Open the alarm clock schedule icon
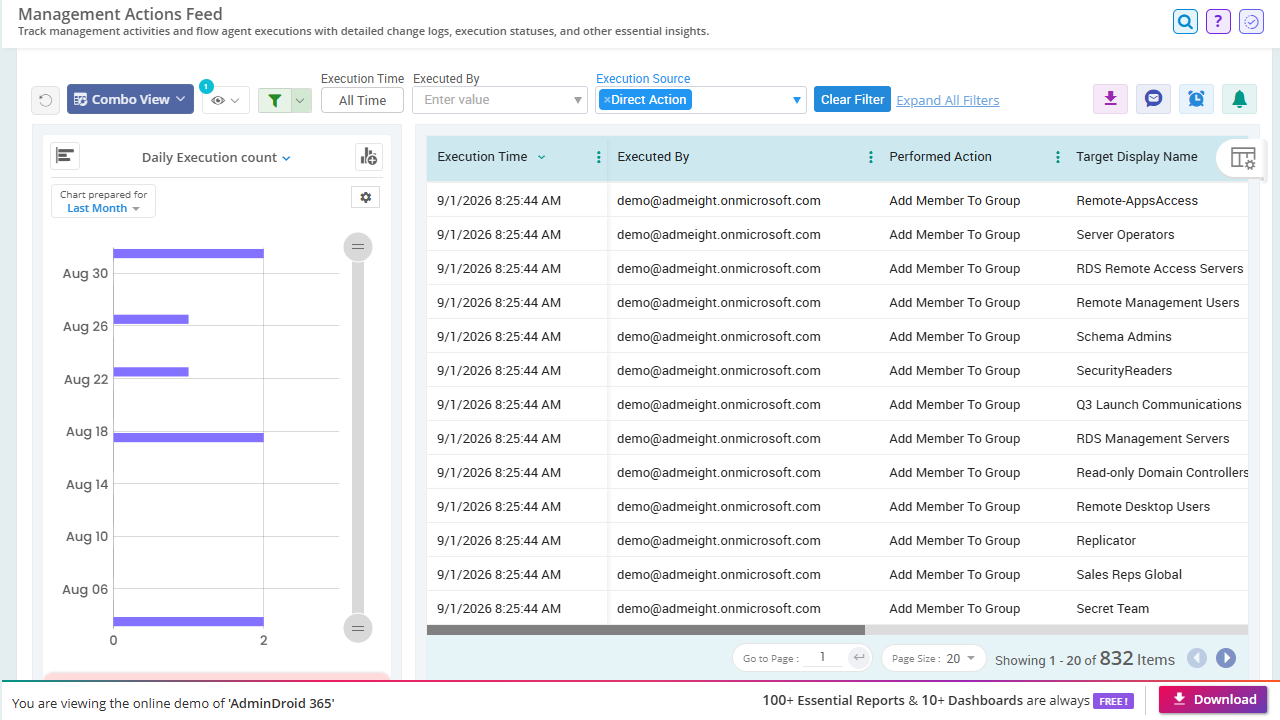This screenshot has height=720, width=1280. pos(1196,98)
